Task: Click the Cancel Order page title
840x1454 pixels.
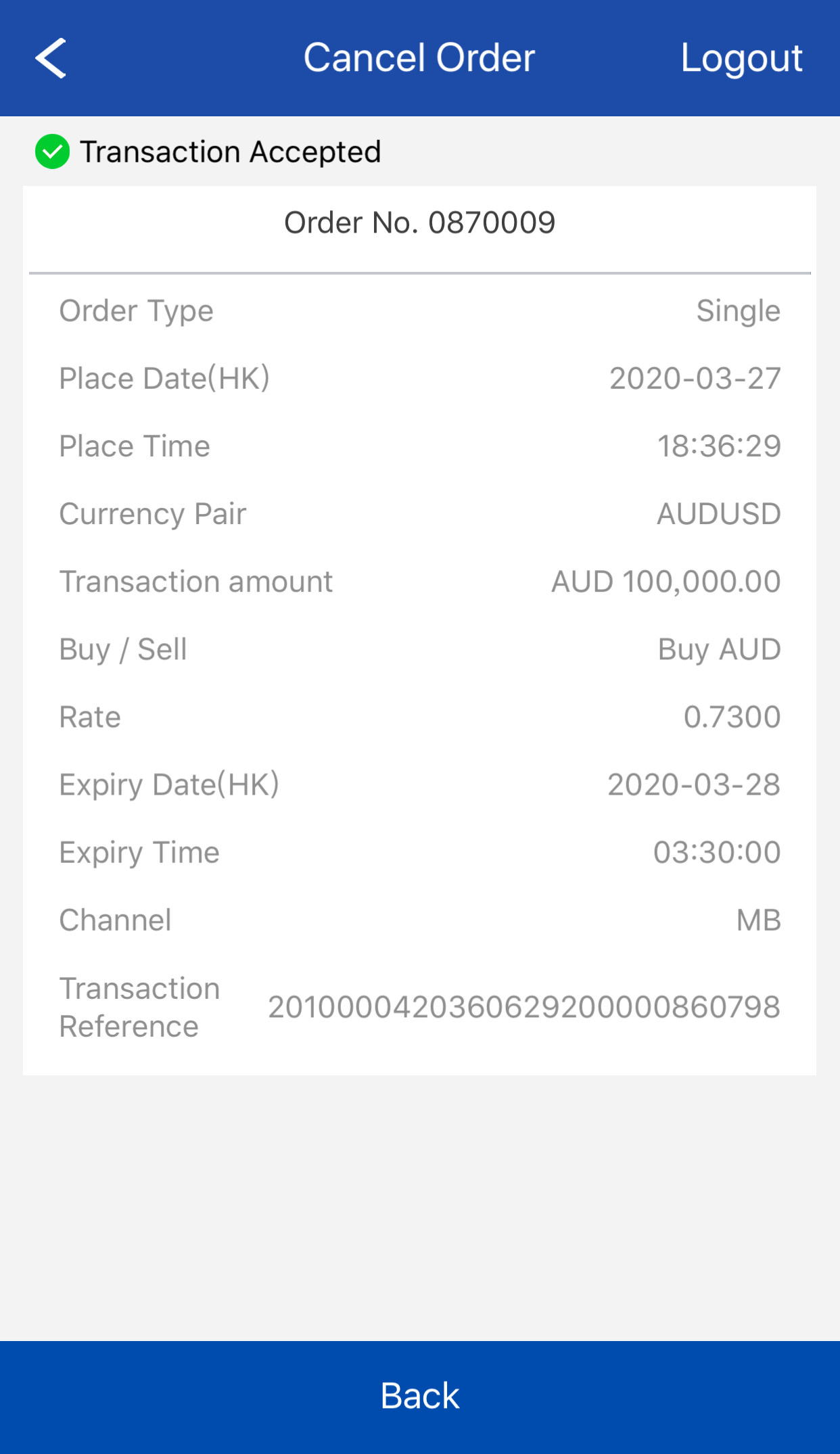Action: 419,58
